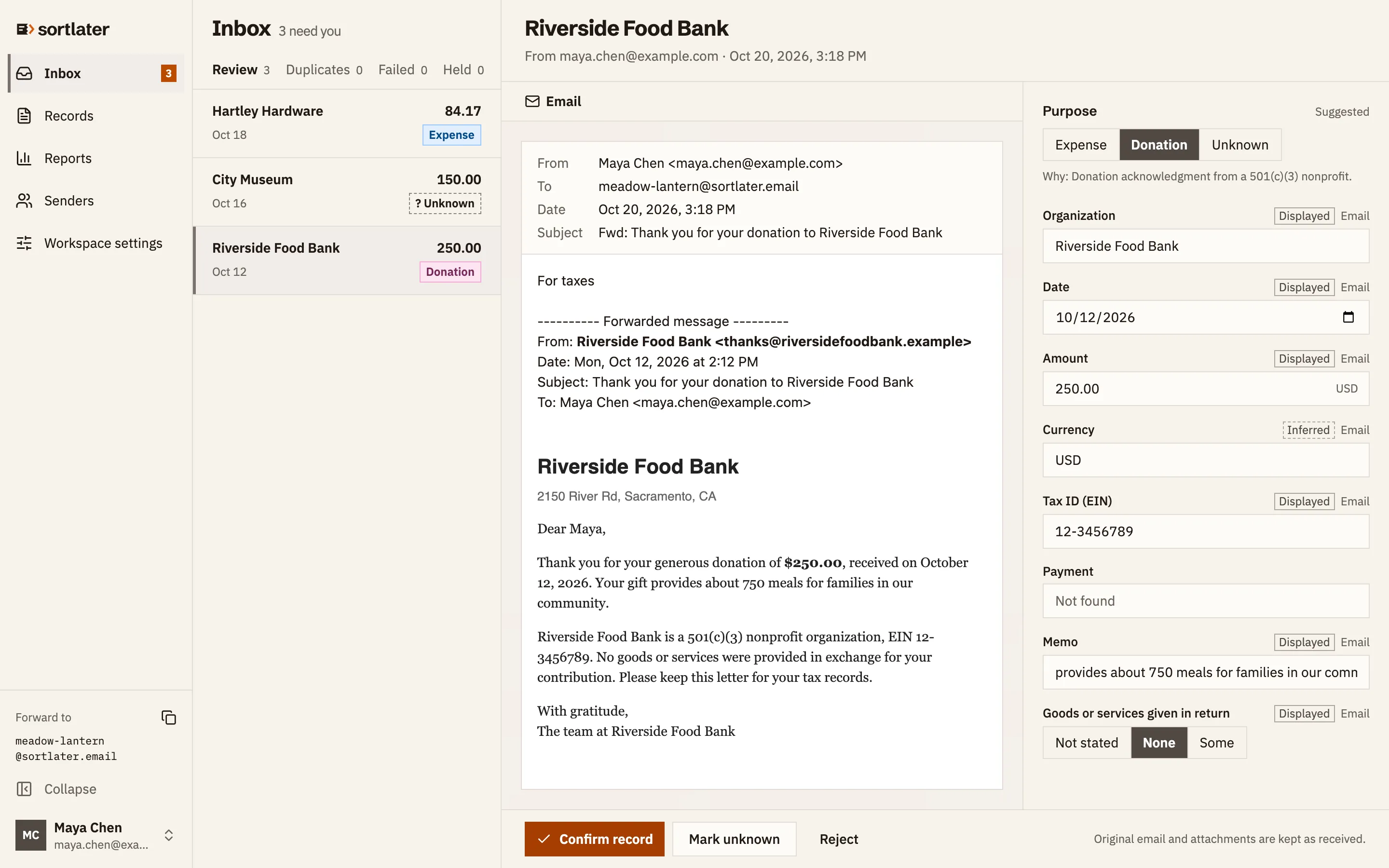The image size is (1389, 868).
Task: Open the Hartley Hardware inbox item
Action: [347, 123]
